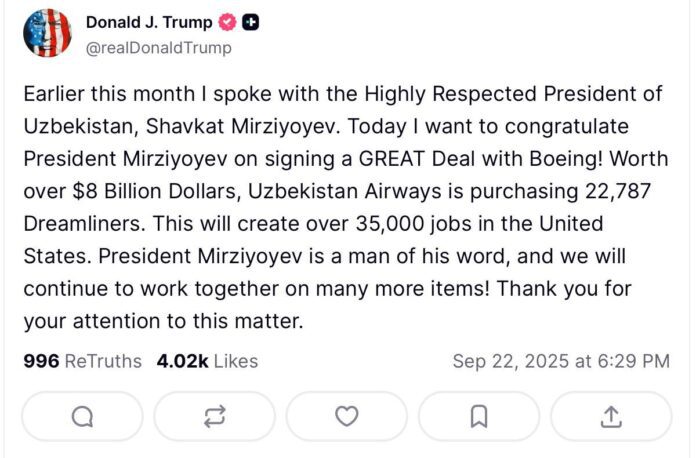Open the share upload arrow icon

[x=612, y=416]
